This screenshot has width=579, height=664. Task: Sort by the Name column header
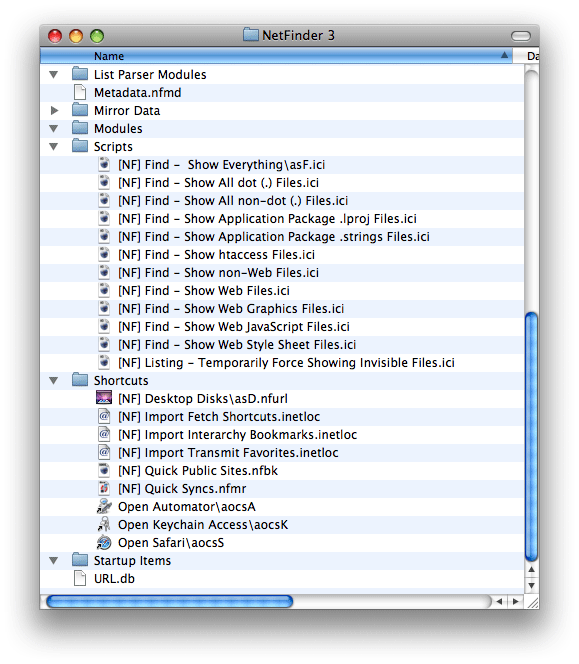pyautogui.click(x=276, y=56)
